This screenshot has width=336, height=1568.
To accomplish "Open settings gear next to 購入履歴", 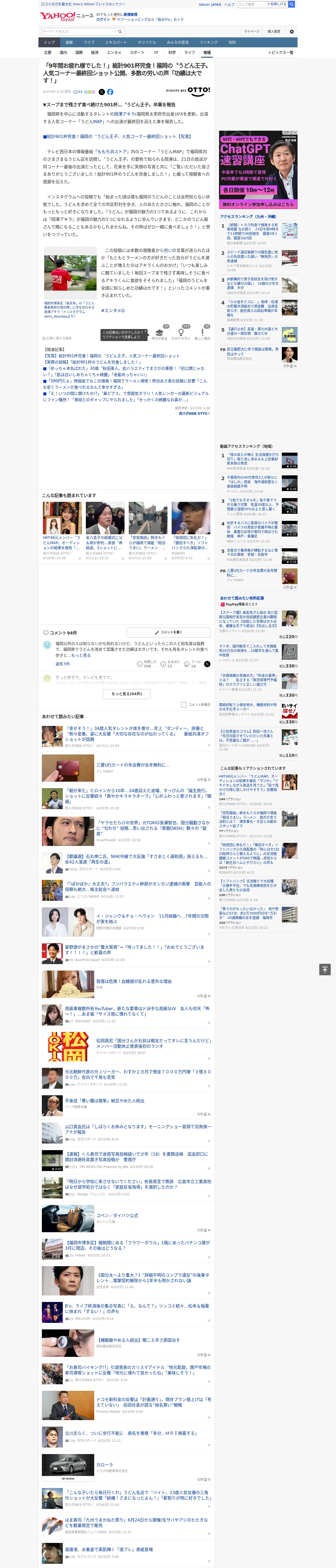I will coord(292,31).
